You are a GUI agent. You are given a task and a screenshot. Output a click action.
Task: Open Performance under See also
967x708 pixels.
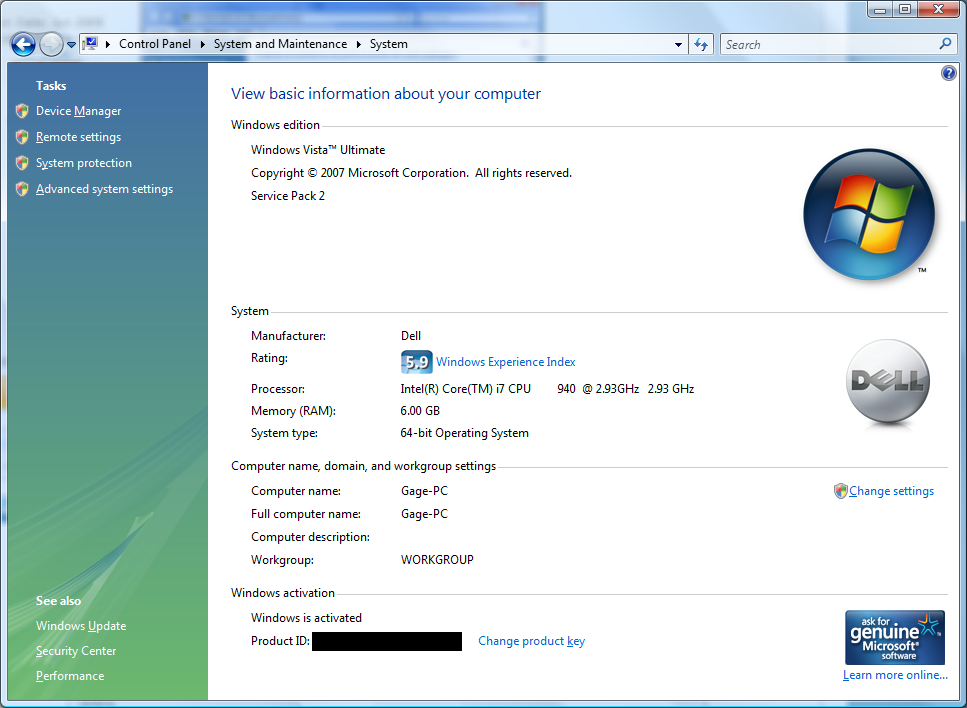tap(70, 676)
